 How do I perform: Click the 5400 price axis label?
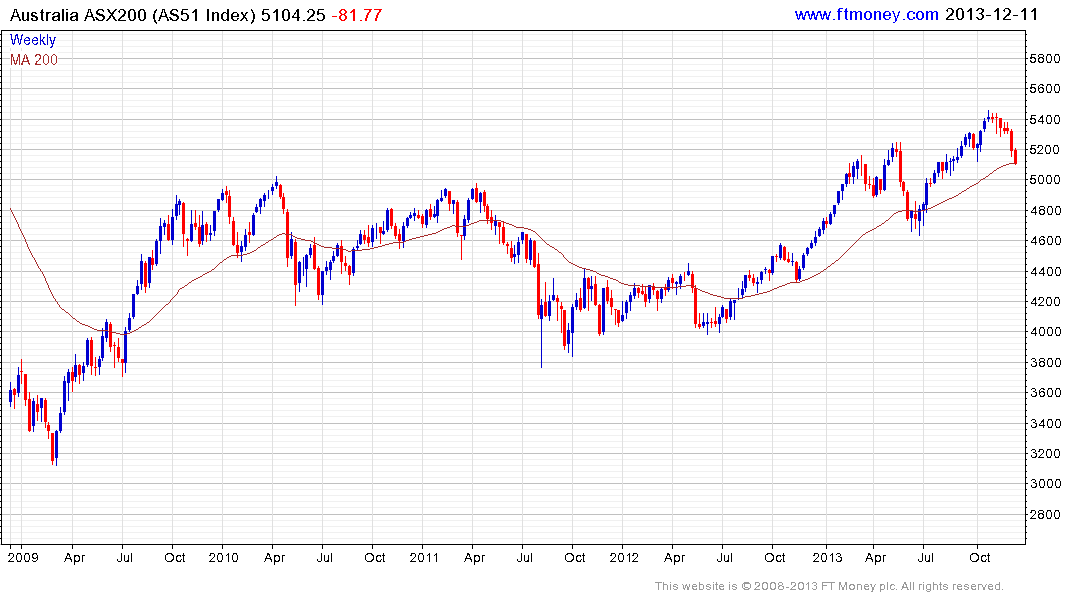[x=1044, y=120]
